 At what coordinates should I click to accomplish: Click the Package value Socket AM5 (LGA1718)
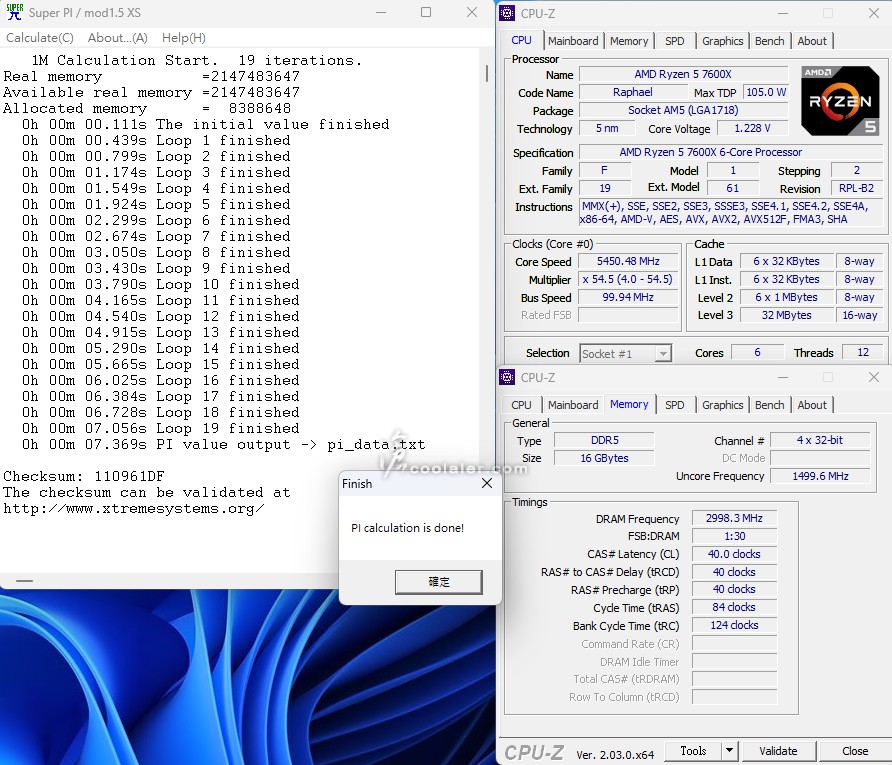[x=683, y=110]
